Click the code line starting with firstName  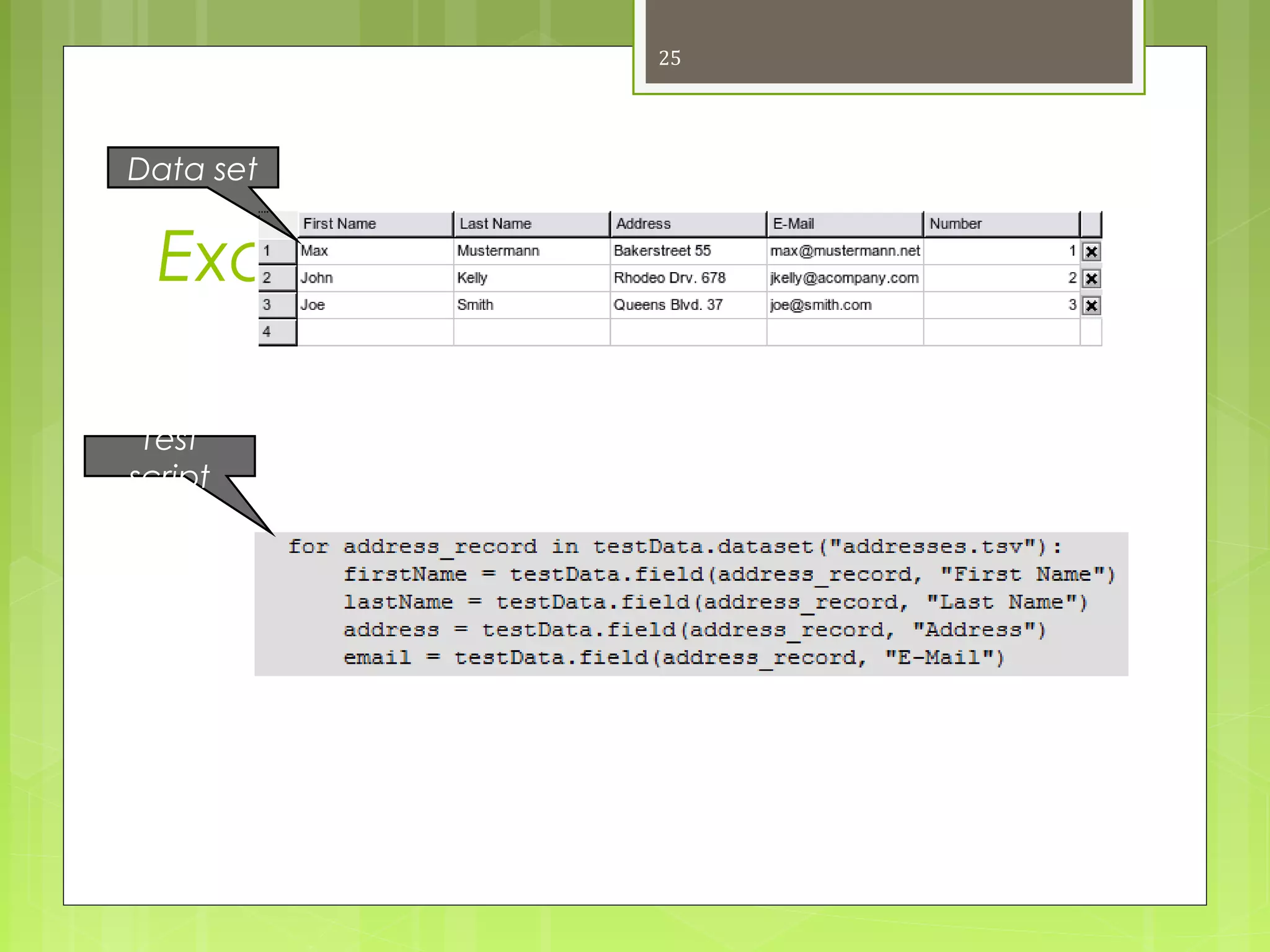(729, 575)
